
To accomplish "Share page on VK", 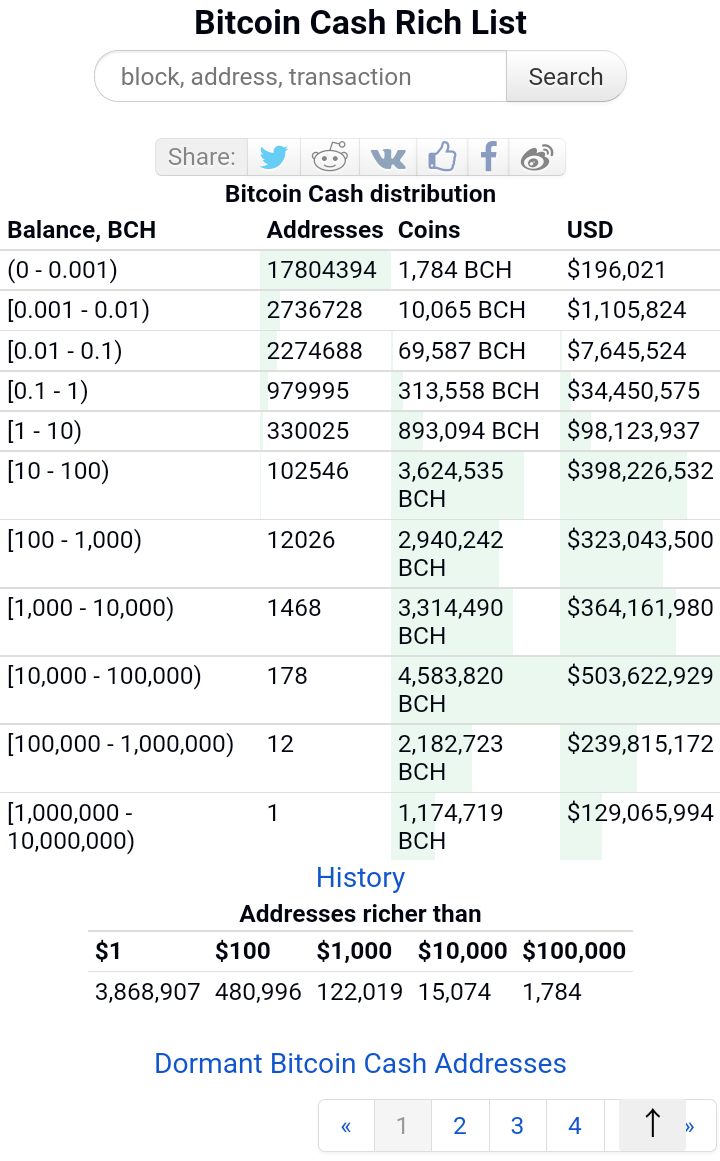I will [x=387, y=157].
